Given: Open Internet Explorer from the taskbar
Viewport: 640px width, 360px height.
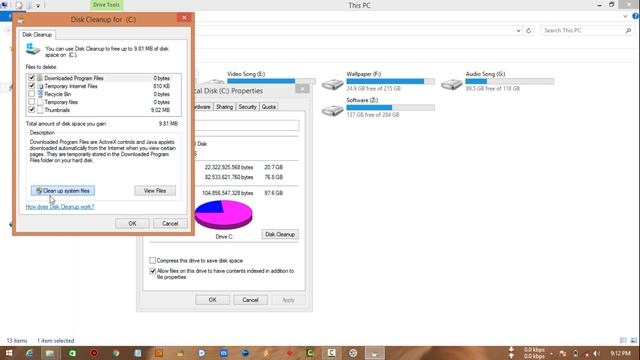Looking at the screenshot, I should coord(29,353).
